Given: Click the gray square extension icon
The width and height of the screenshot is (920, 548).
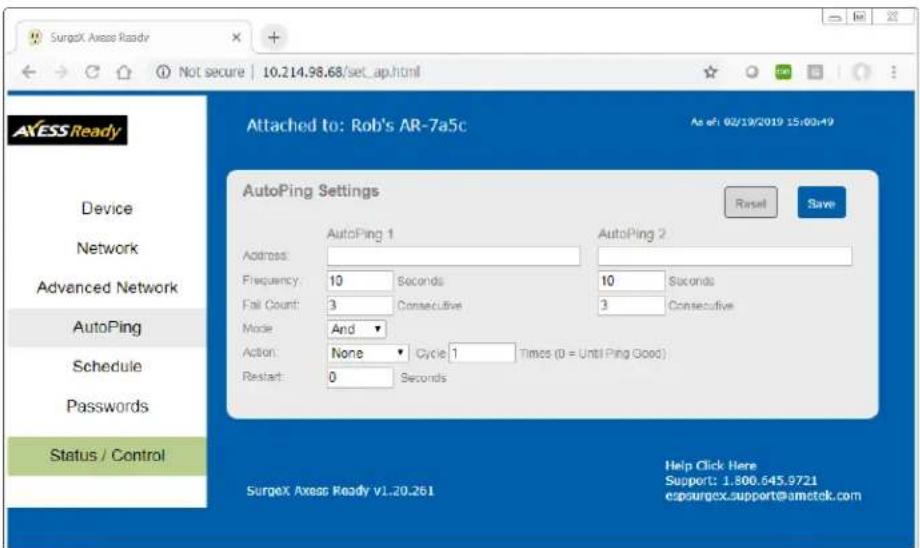Looking at the screenshot, I should pos(815,72).
